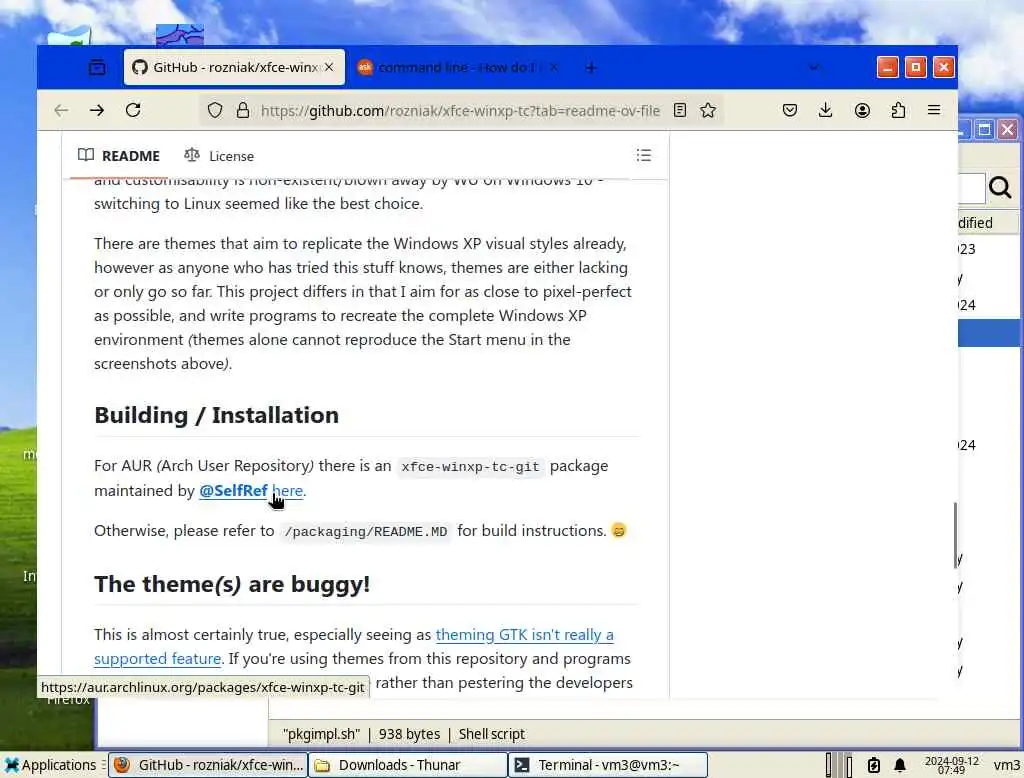1024x778 pixels.
Task: Focus the github.com URL address bar
Action: point(460,111)
